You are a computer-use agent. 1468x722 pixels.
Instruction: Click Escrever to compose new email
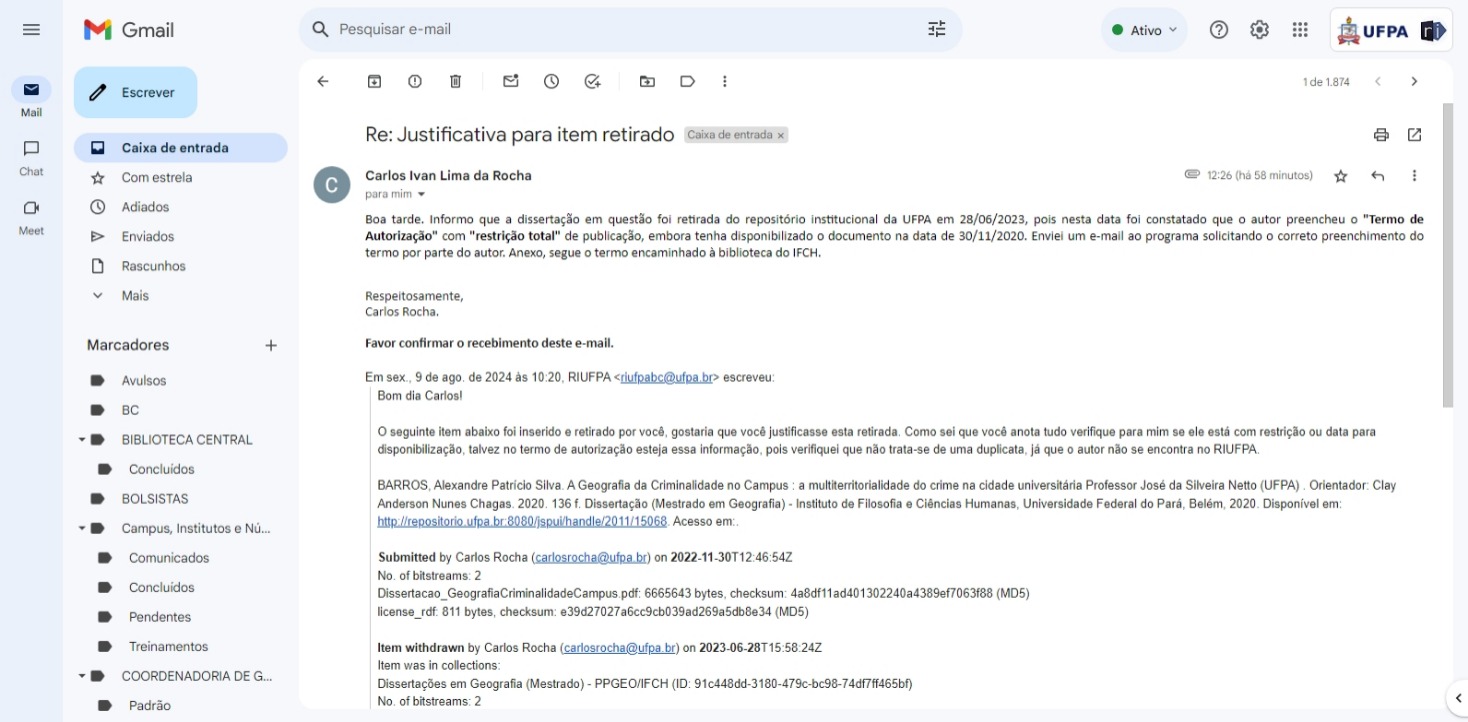[x=136, y=93]
